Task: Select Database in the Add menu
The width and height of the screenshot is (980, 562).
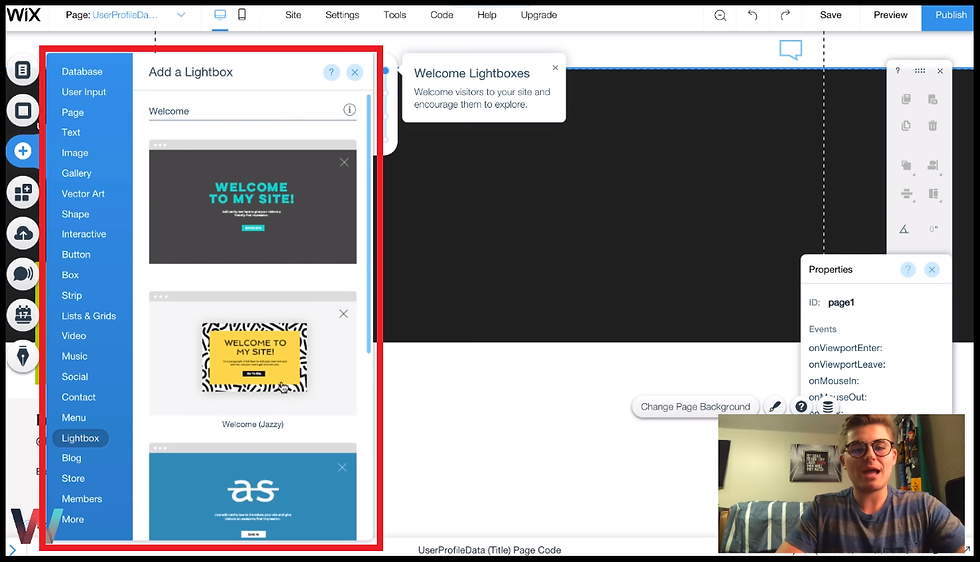Action: tap(82, 72)
